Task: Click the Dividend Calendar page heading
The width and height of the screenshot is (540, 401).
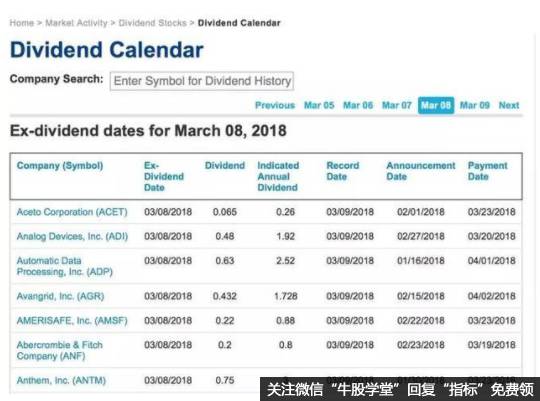Action: (107, 50)
